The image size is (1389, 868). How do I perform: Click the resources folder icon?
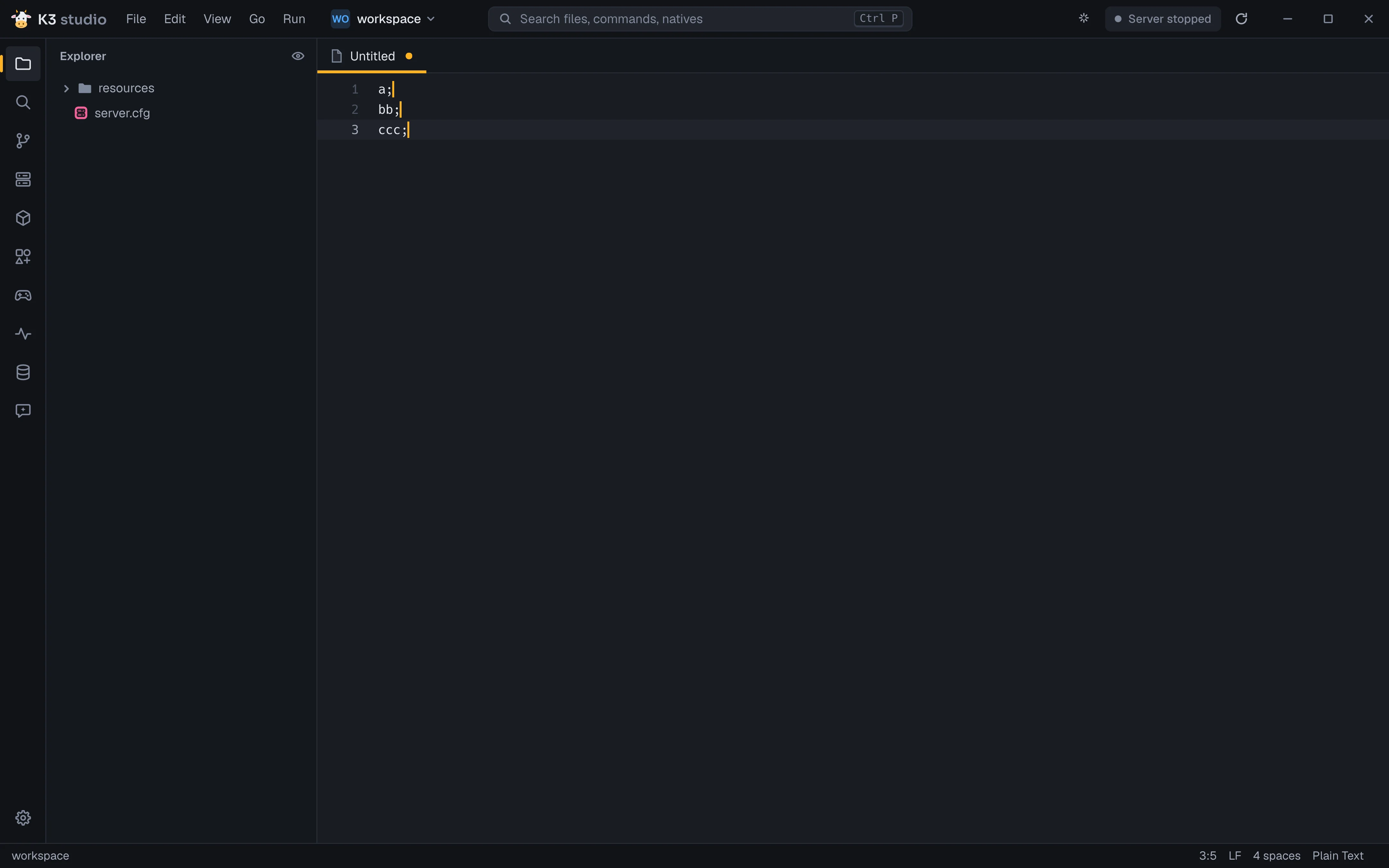85,88
